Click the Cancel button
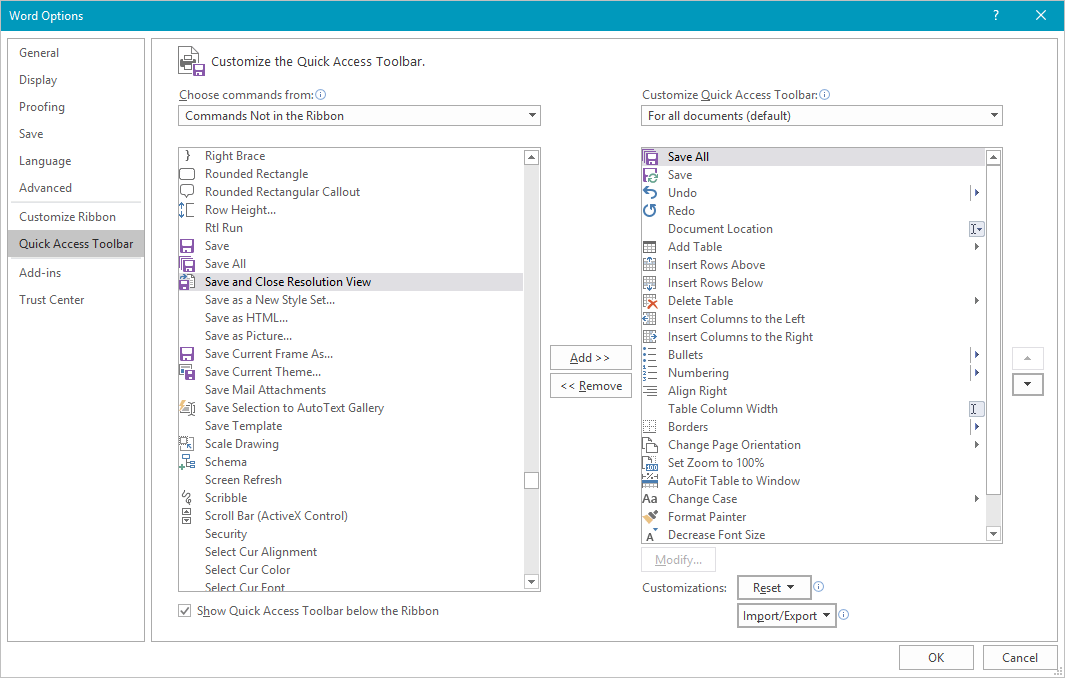 click(x=1019, y=658)
